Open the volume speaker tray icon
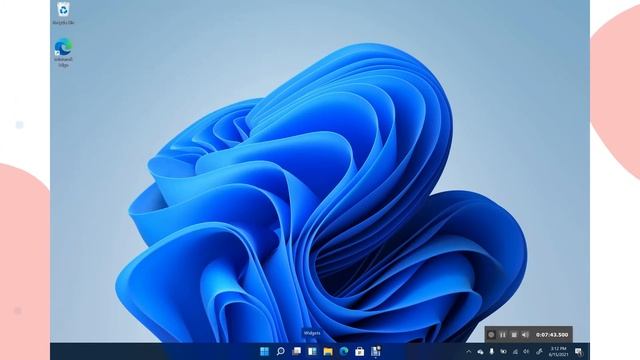 527,351
